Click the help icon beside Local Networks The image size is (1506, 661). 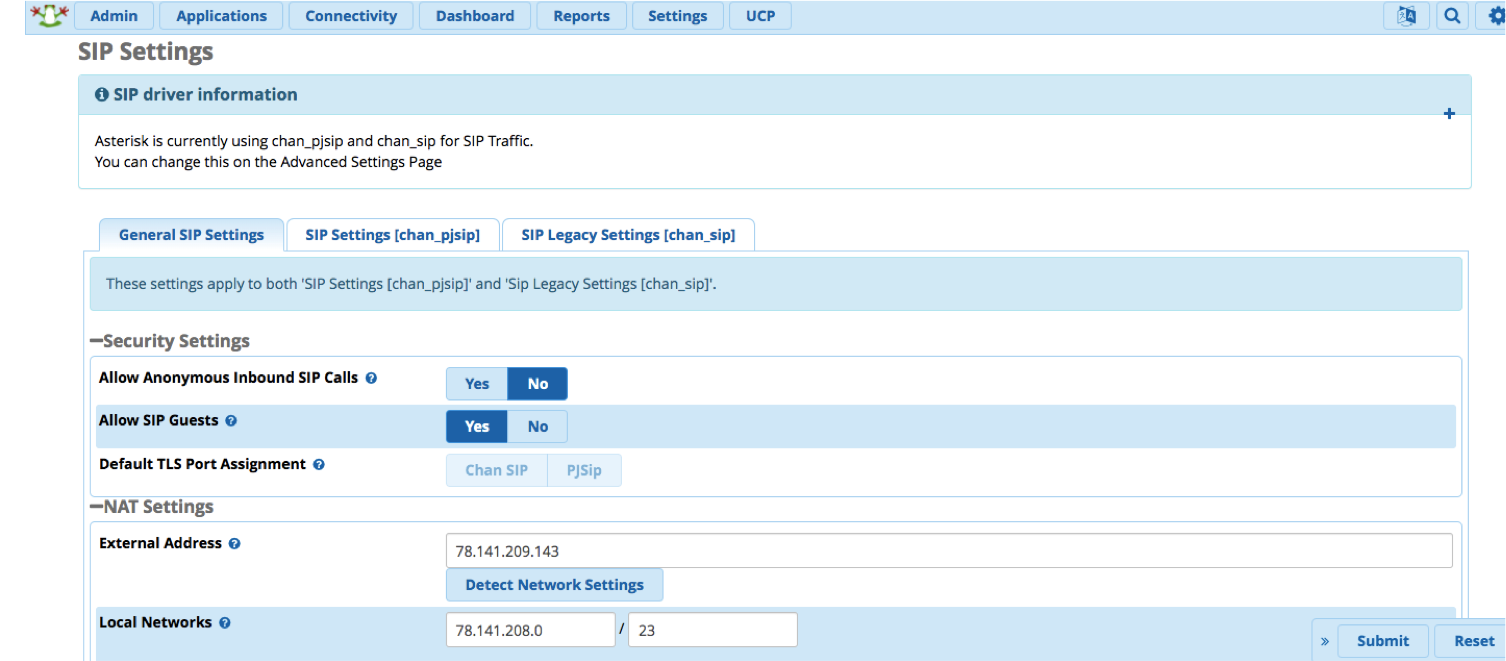[225, 622]
